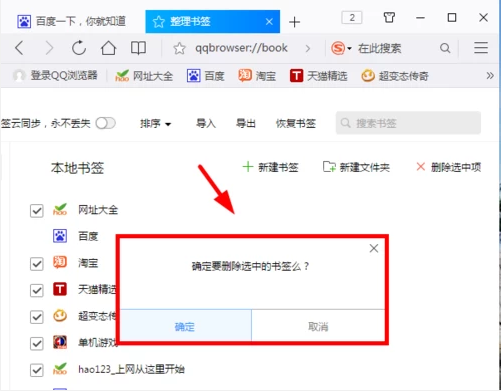Click 删除选中项 to delete selected
Image resolution: width=501 pixels, height=391 pixels.
coord(449,167)
